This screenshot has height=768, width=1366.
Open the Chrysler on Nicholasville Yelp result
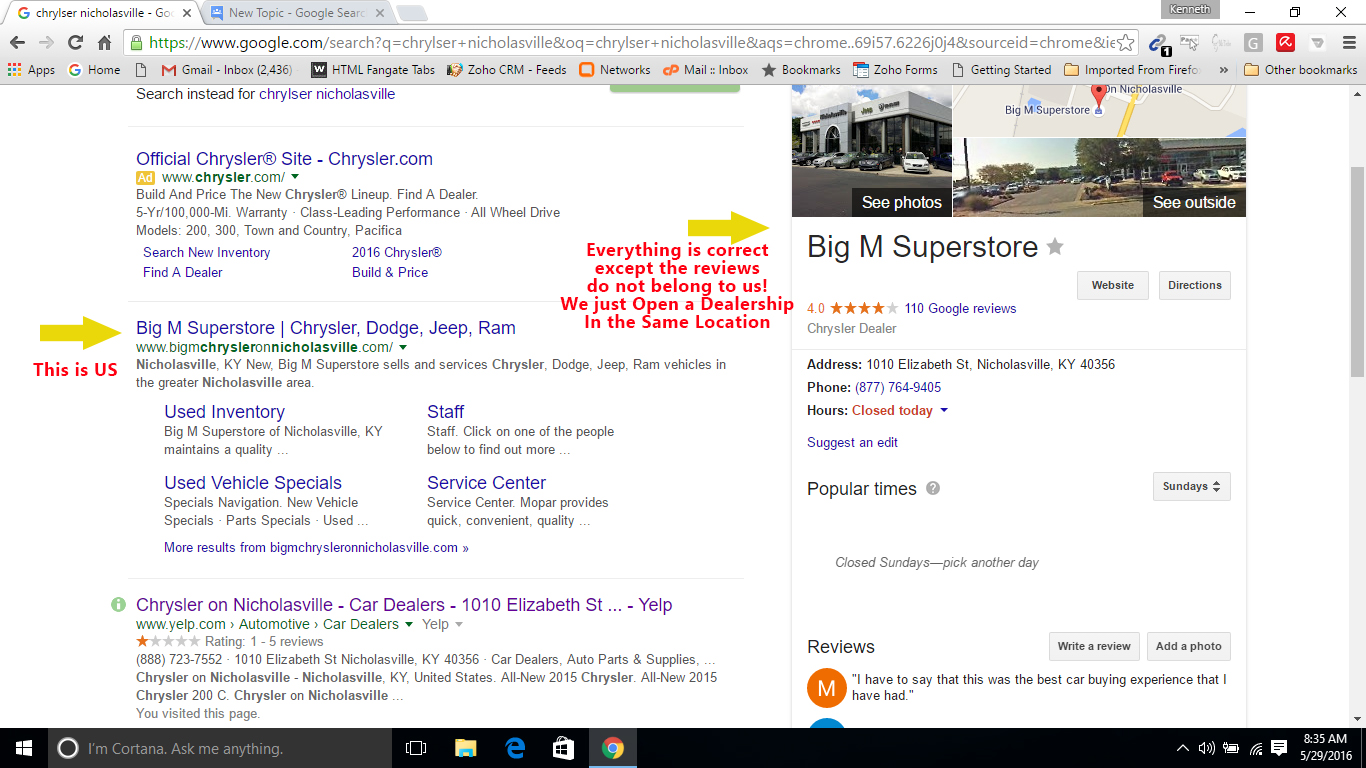click(x=404, y=605)
